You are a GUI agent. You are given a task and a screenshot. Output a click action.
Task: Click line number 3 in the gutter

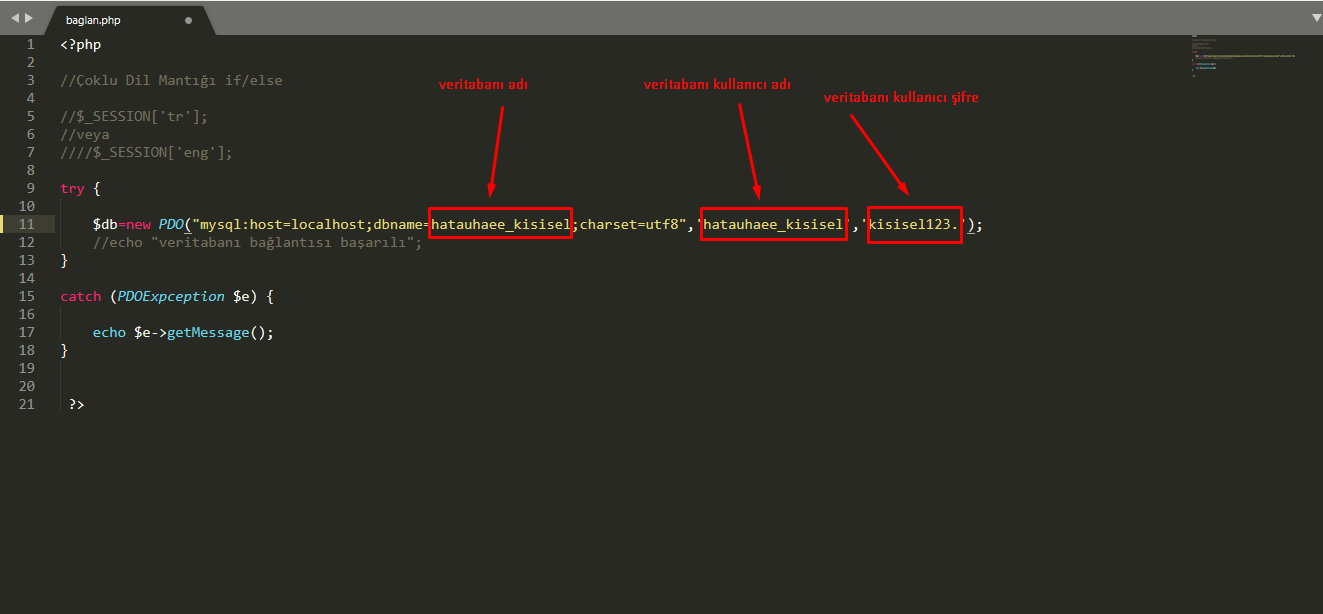[30, 80]
